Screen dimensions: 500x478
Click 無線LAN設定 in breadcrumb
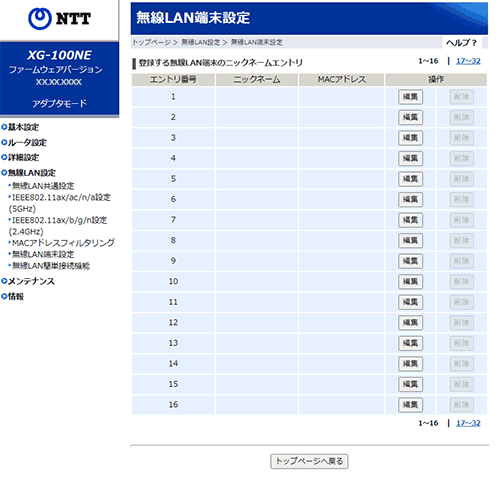201,42
